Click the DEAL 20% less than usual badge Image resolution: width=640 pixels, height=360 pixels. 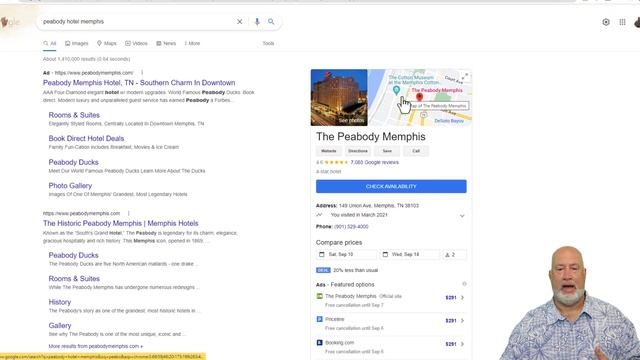point(347,270)
